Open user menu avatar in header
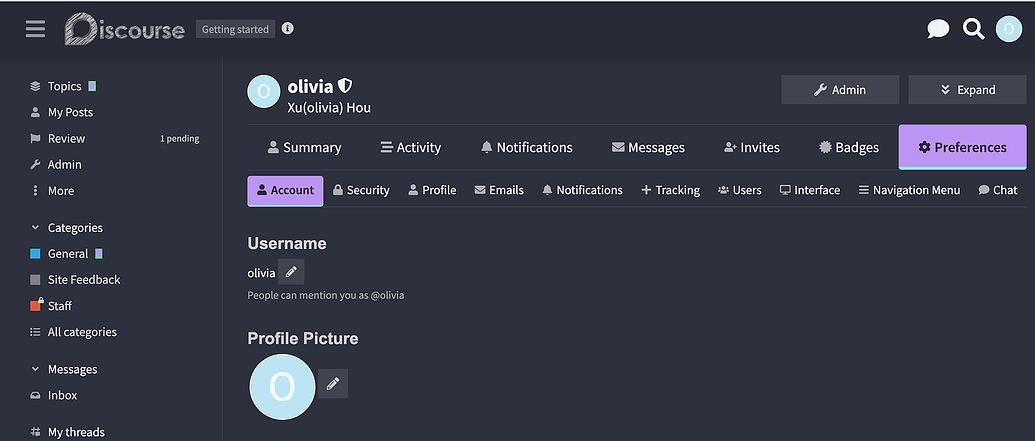 click(x=1008, y=29)
